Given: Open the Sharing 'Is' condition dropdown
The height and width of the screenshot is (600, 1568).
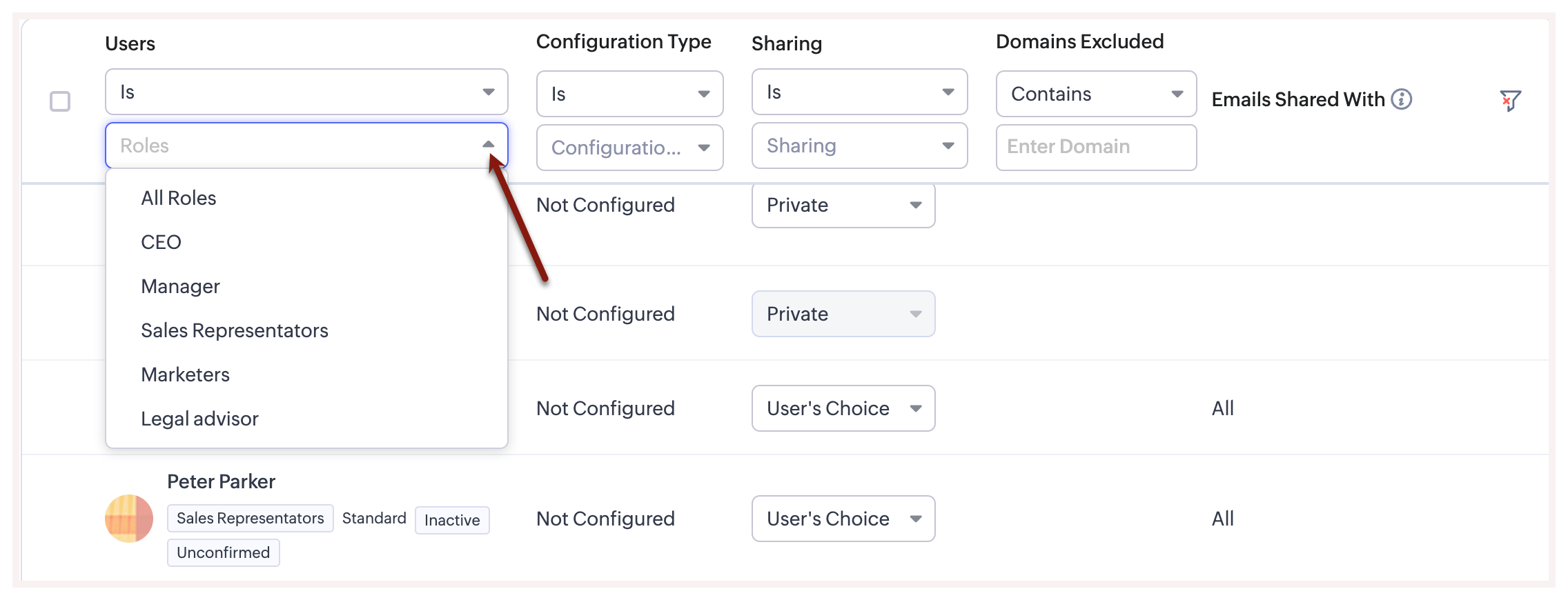Looking at the screenshot, I should point(859,92).
